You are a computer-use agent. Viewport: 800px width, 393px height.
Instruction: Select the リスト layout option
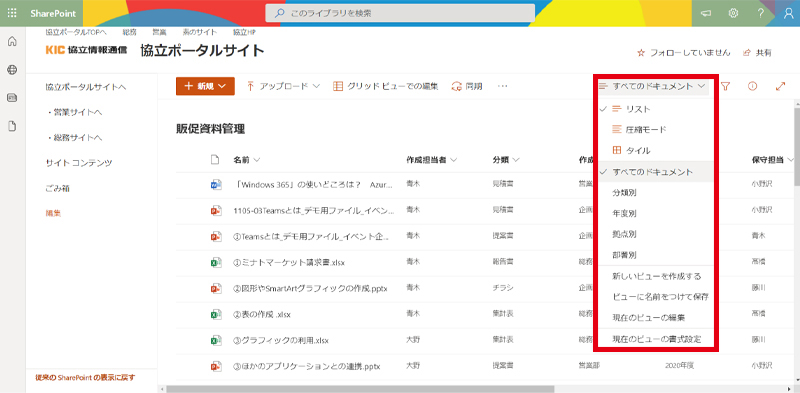(655, 109)
